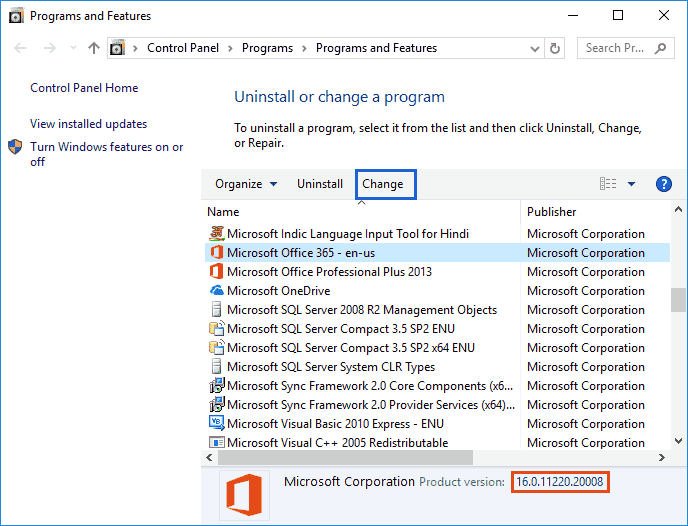Open Control Panel Home link
This screenshot has height=526, width=688.
coord(84,88)
